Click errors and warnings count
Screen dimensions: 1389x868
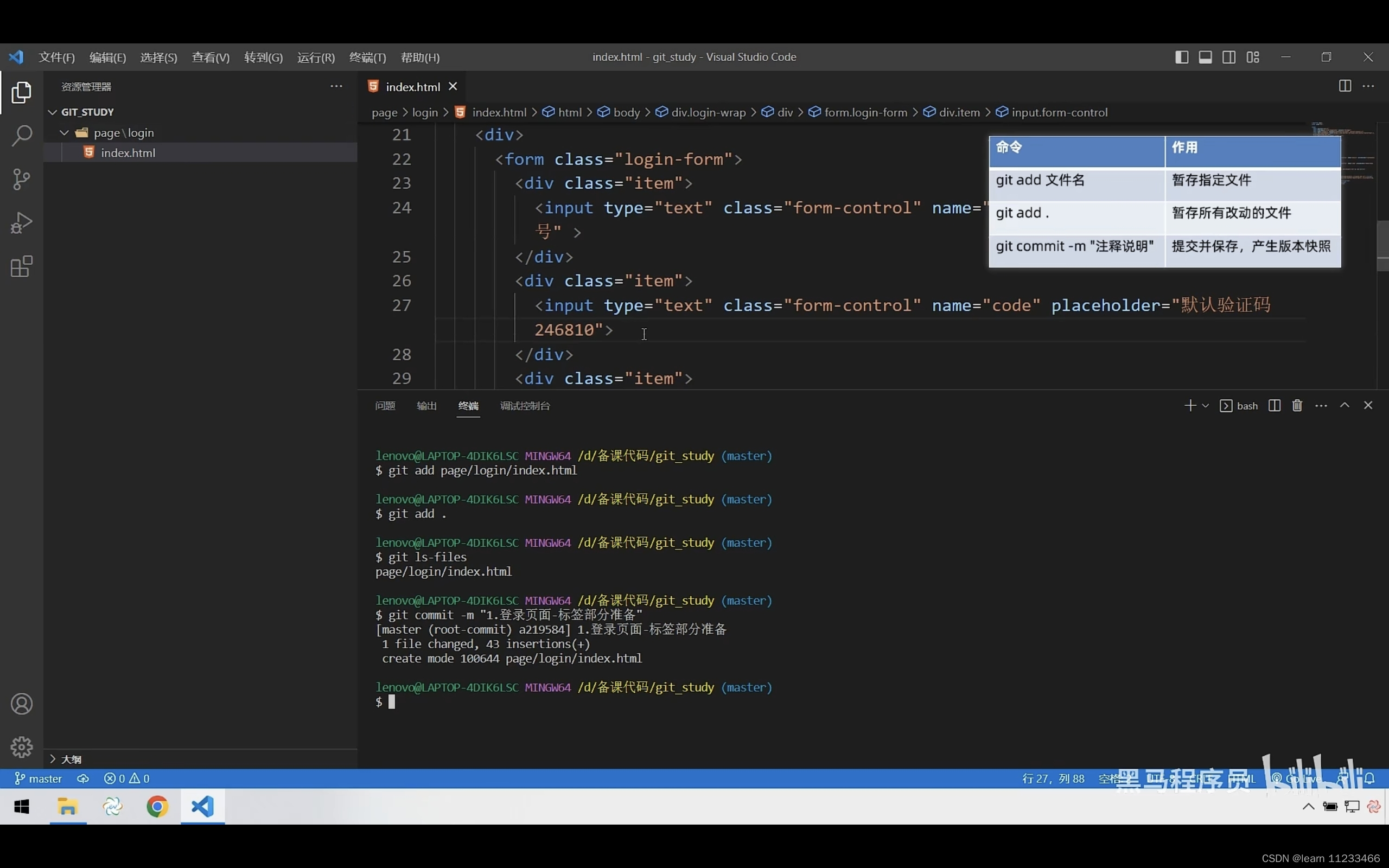tap(126, 778)
